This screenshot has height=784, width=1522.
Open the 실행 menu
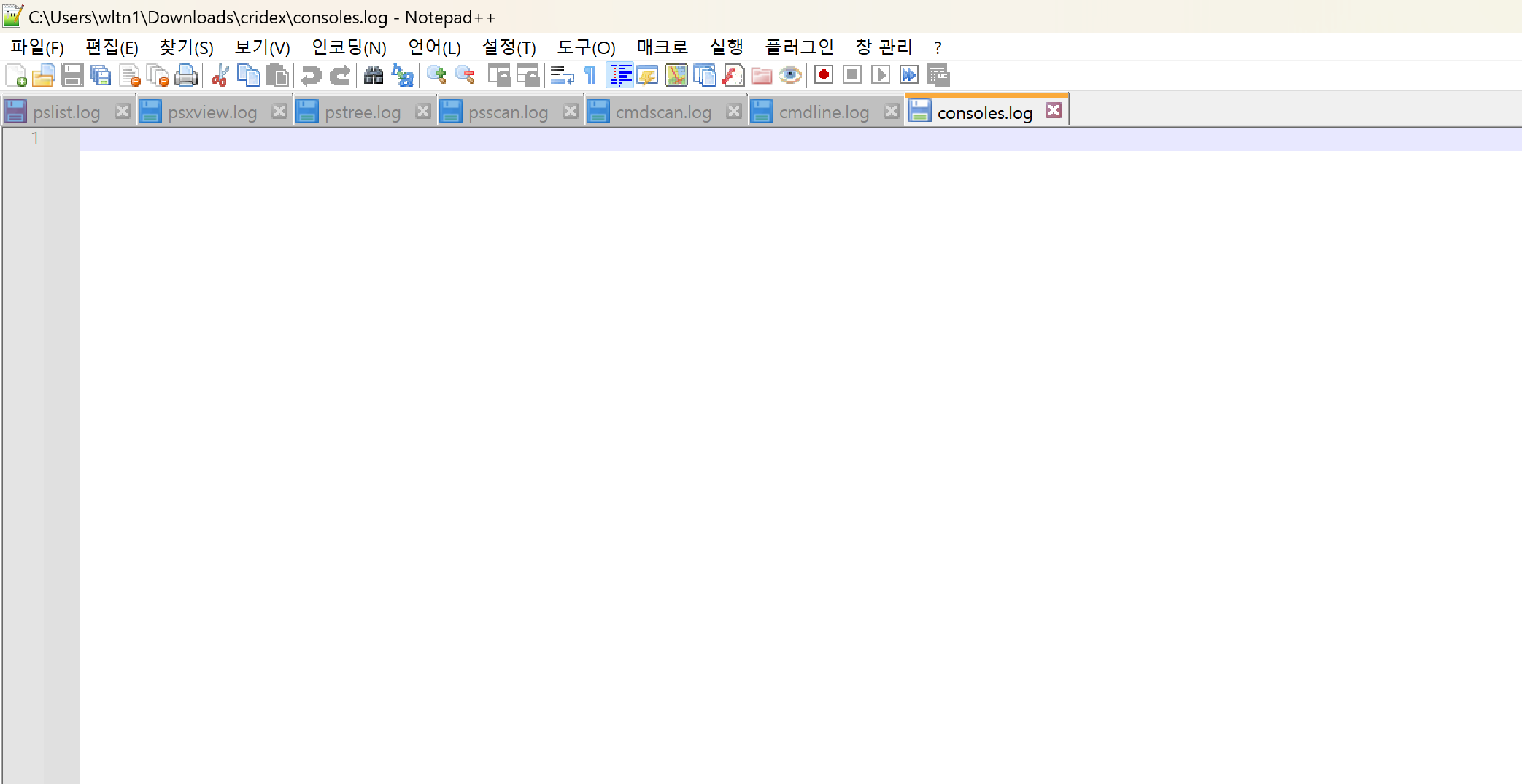pos(727,47)
